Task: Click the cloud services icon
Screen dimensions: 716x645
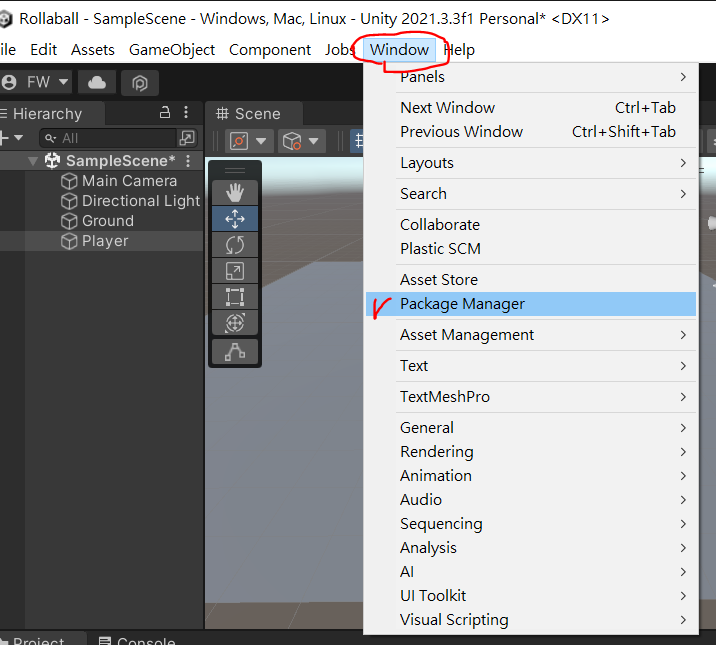Action: coord(97,83)
